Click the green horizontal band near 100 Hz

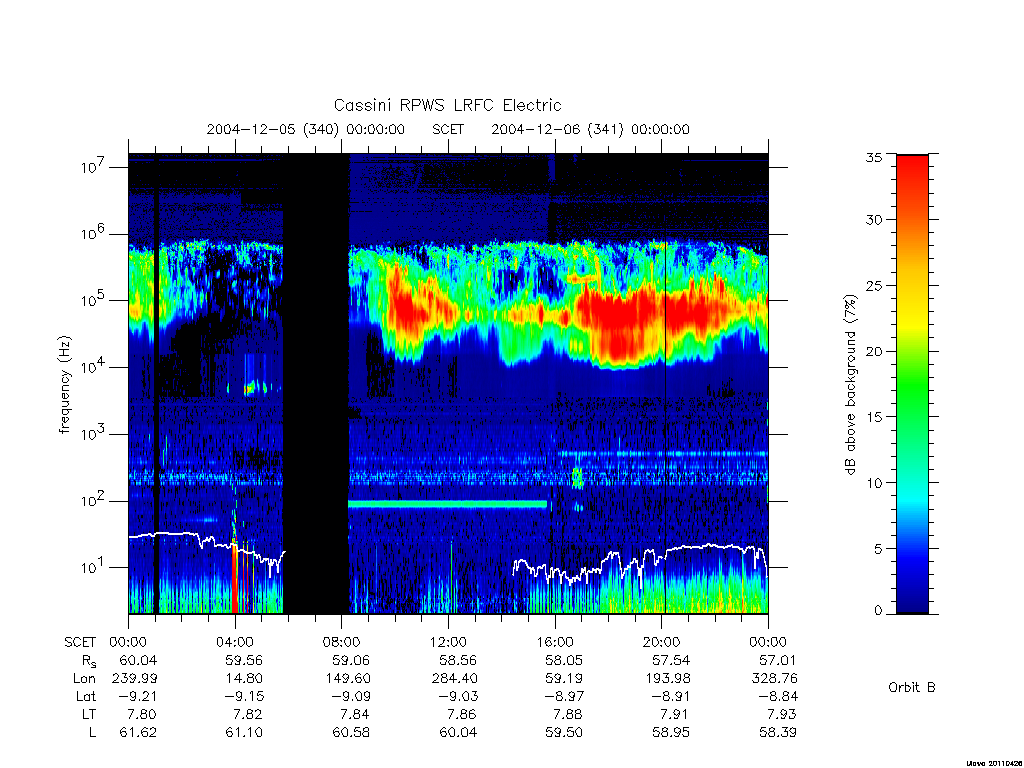447,504
